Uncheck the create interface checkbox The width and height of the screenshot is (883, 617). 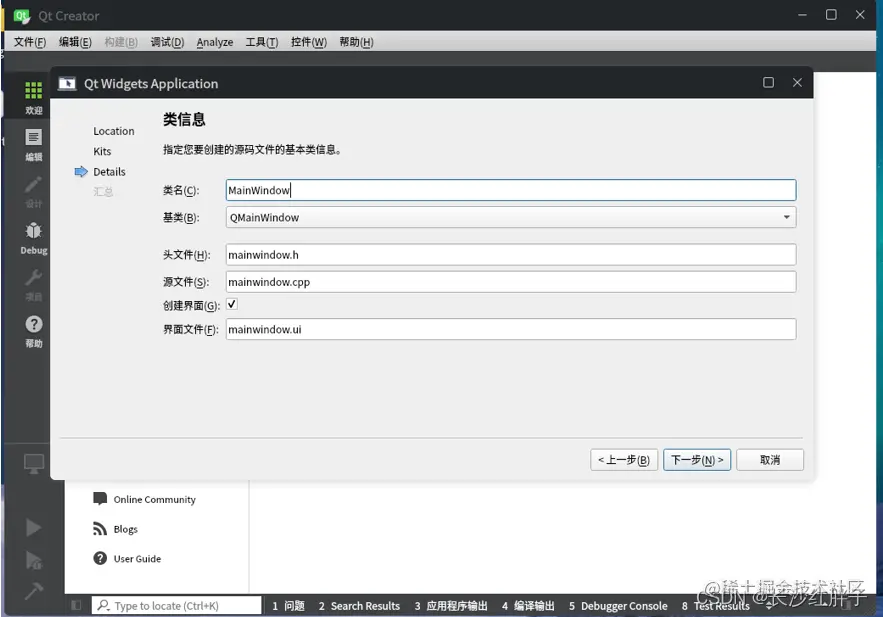tap(231, 304)
